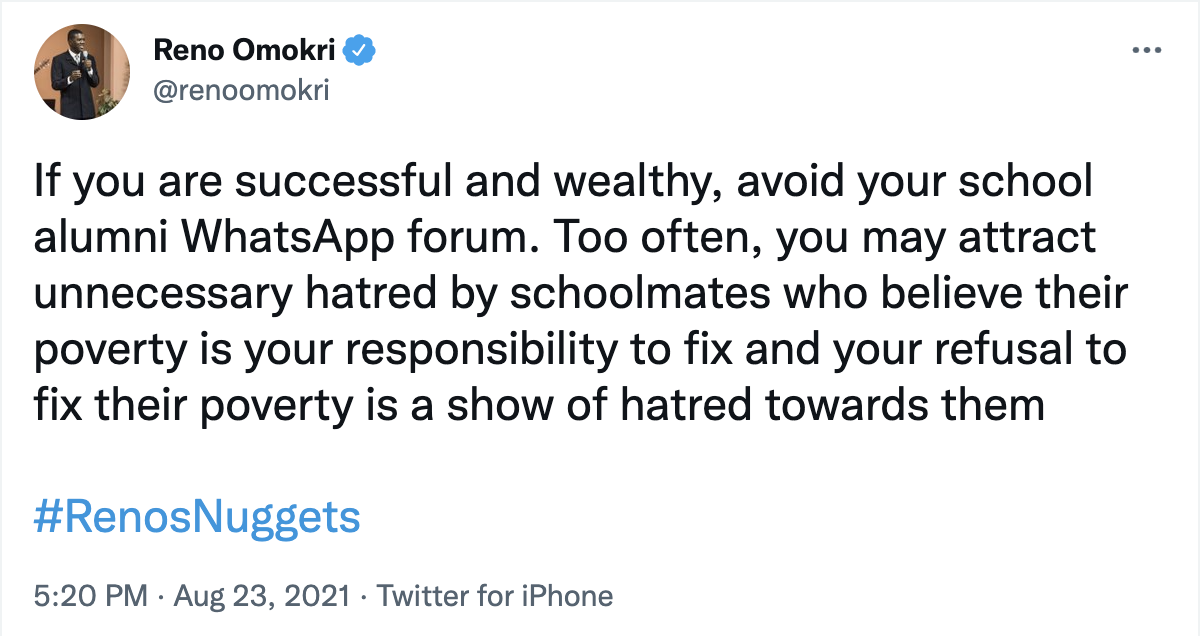Click the display name Reno Omokri
The width and height of the screenshot is (1200, 636).
[245, 49]
